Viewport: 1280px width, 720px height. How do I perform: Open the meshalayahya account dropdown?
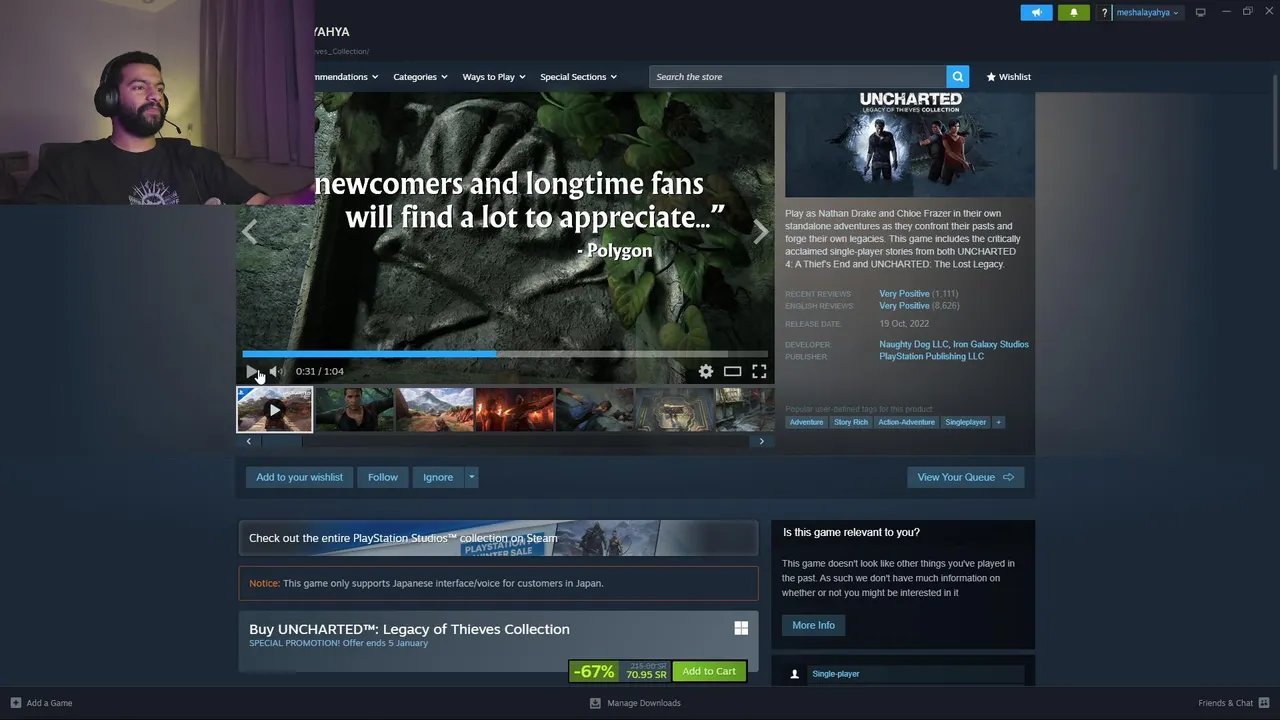pos(1147,13)
